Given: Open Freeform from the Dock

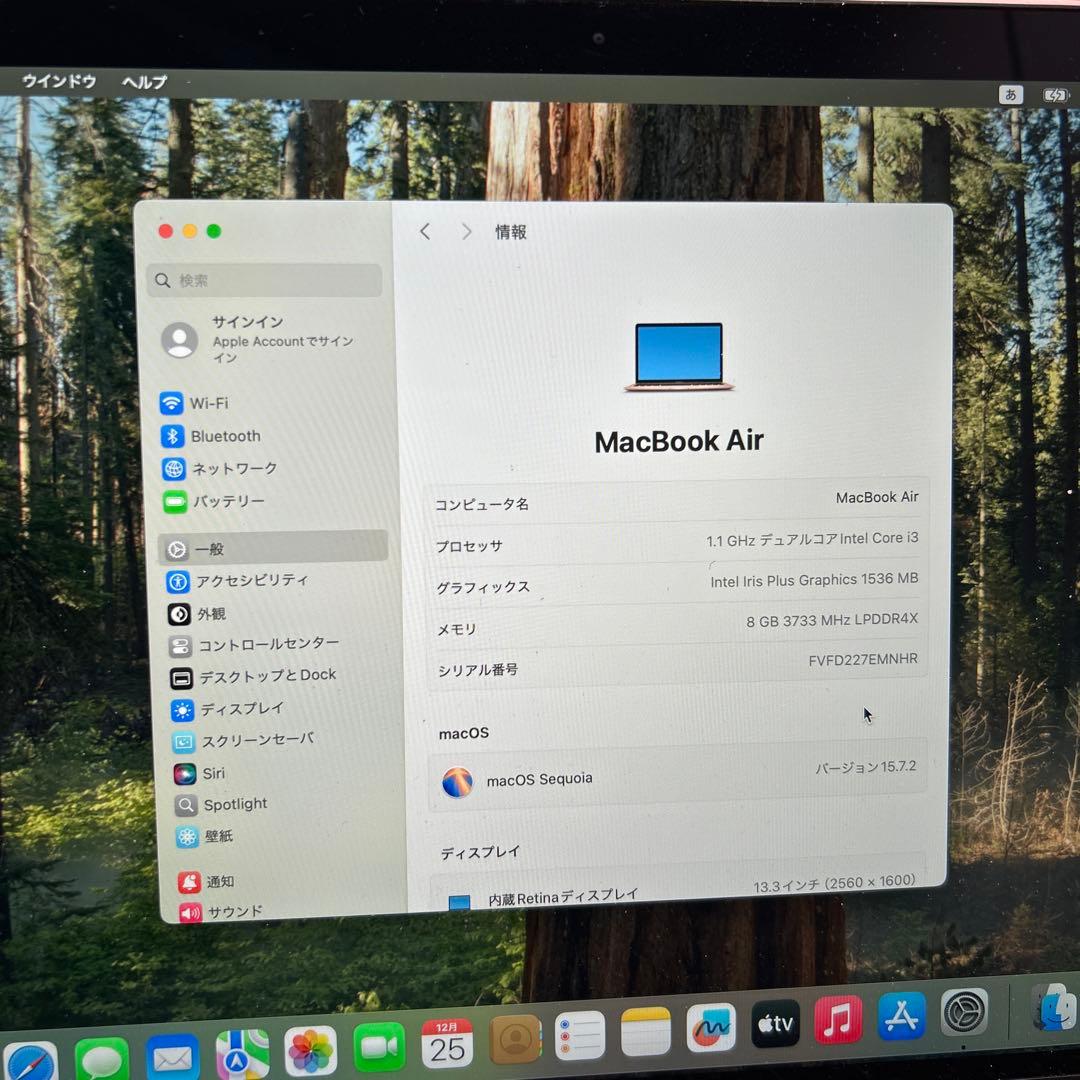Looking at the screenshot, I should point(712,1028).
